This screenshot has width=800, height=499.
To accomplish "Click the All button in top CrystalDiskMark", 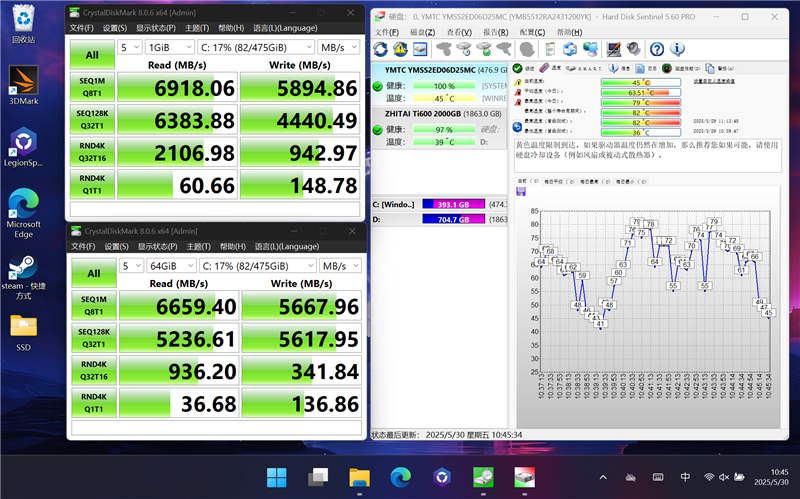I will pyautogui.click(x=93, y=55).
